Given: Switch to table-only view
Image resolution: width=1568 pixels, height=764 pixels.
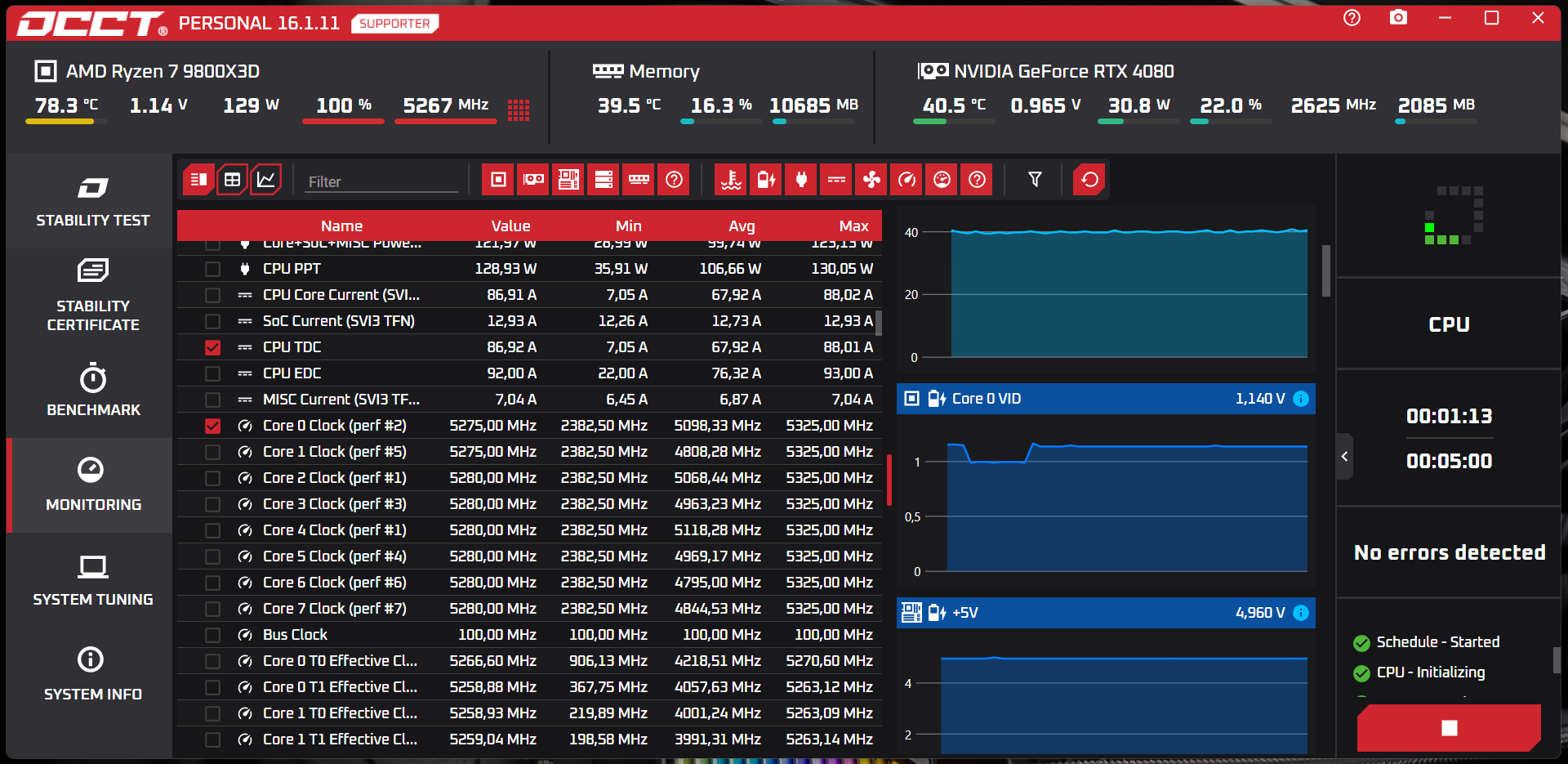Looking at the screenshot, I should pyautogui.click(x=232, y=180).
